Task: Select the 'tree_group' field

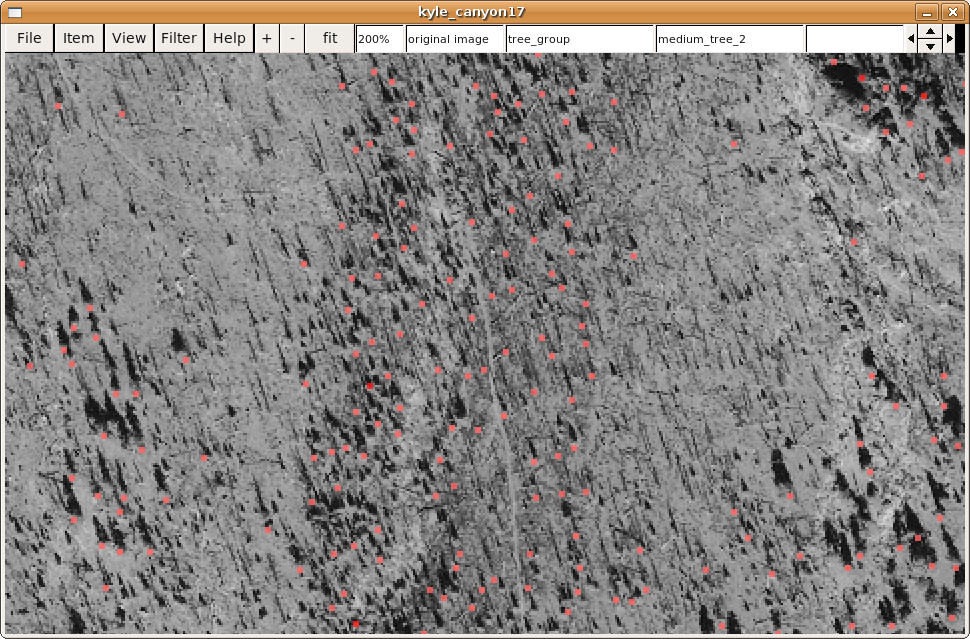Action: [x=580, y=39]
